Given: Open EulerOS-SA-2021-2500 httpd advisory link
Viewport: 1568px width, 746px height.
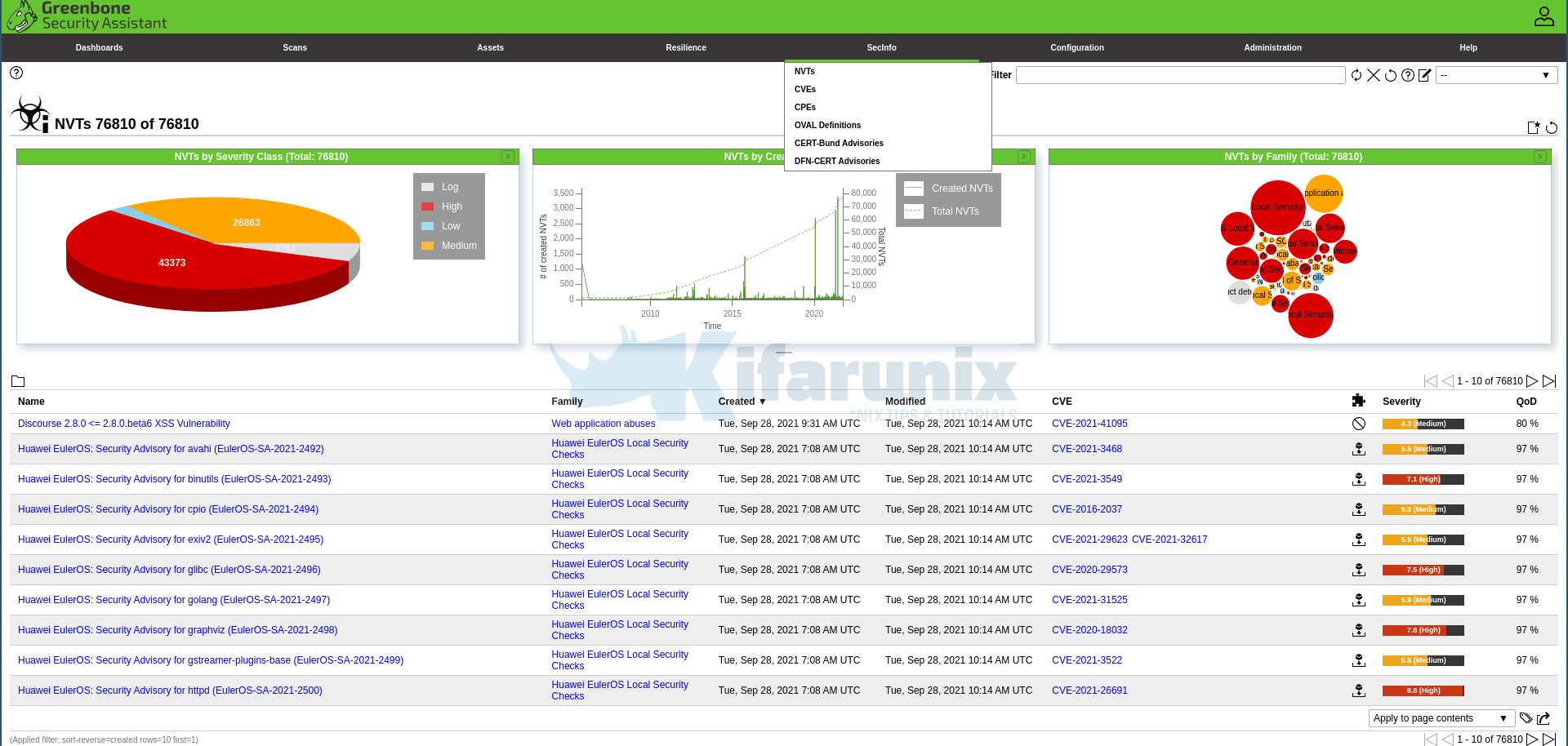Looking at the screenshot, I should point(170,690).
